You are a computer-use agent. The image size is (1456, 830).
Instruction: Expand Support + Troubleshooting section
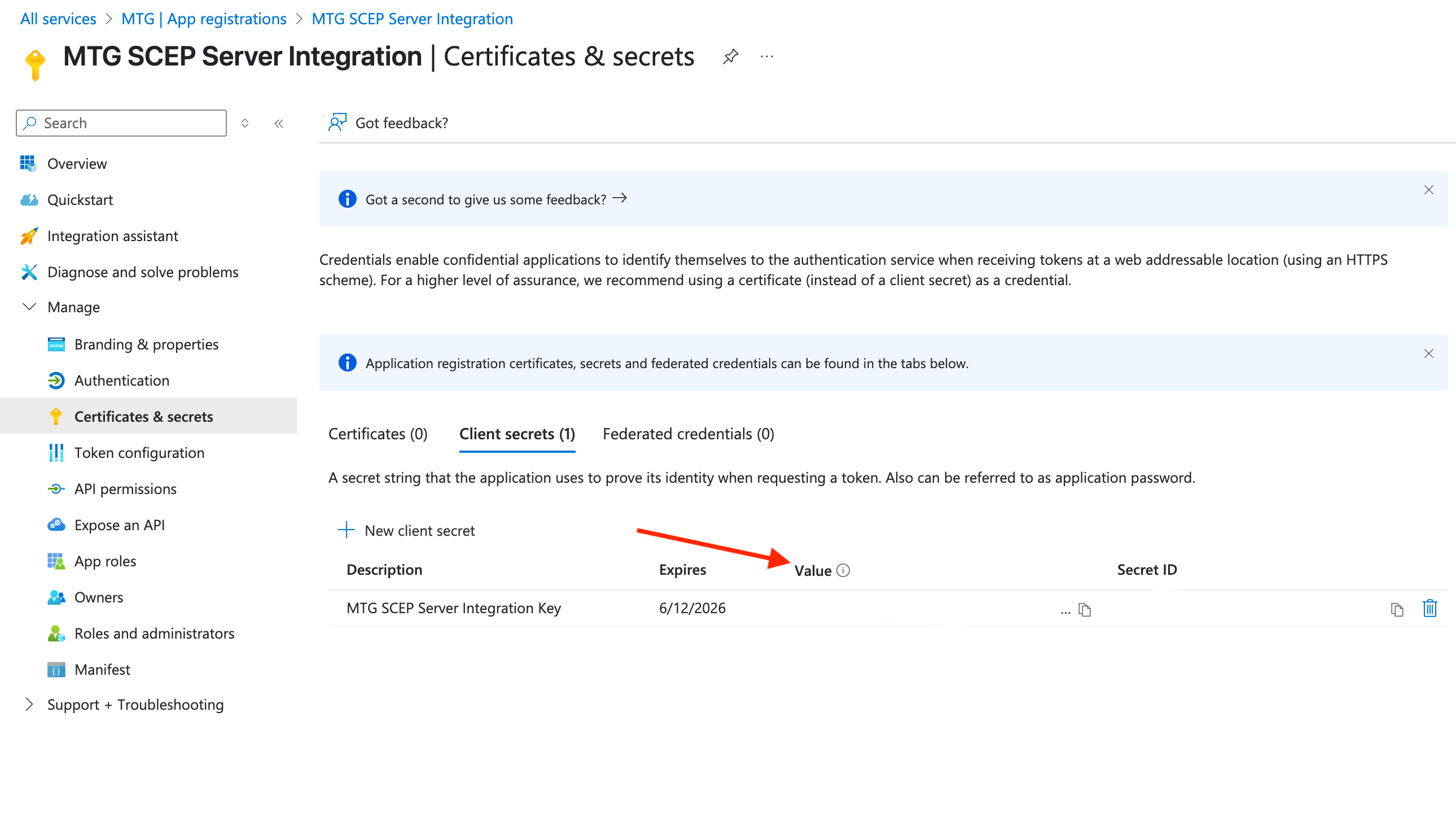pos(29,705)
